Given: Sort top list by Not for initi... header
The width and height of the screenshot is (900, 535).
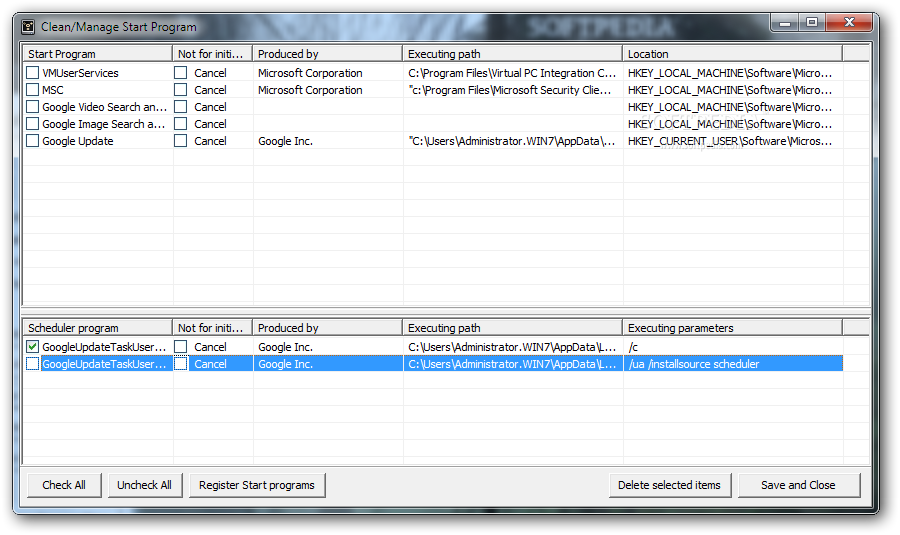Looking at the screenshot, I should [x=212, y=54].
